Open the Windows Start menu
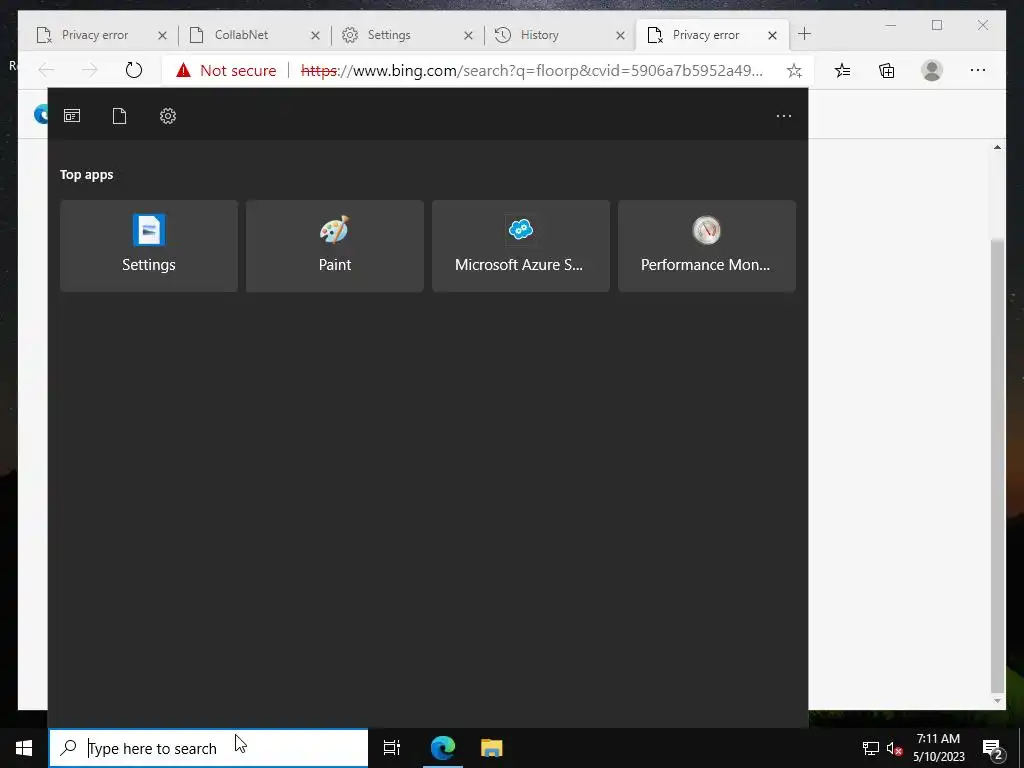Screen dimensions: 1024x768 click(x=24, y=748)
